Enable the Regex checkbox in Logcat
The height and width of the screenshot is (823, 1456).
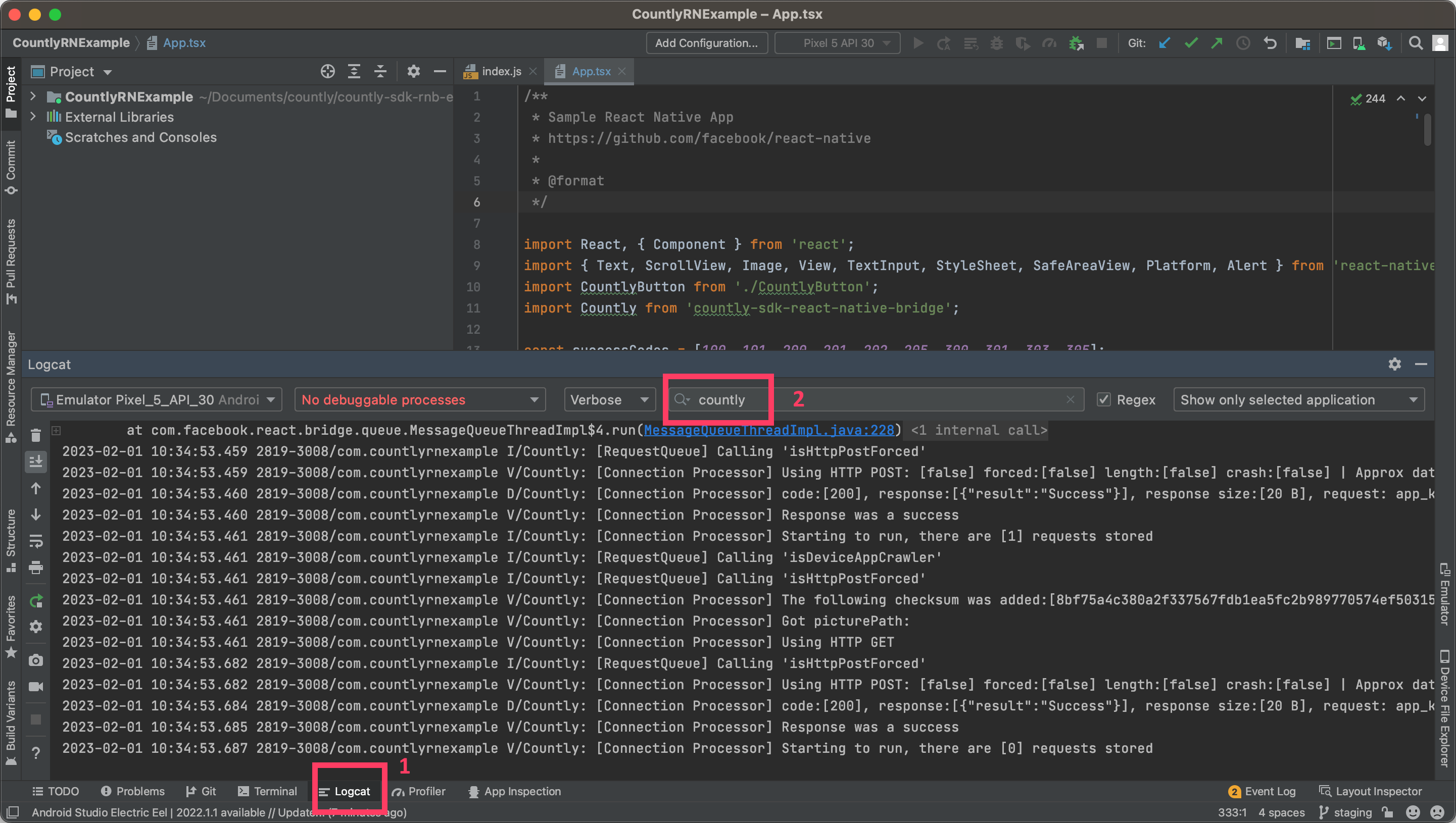tap(1104, 399)
